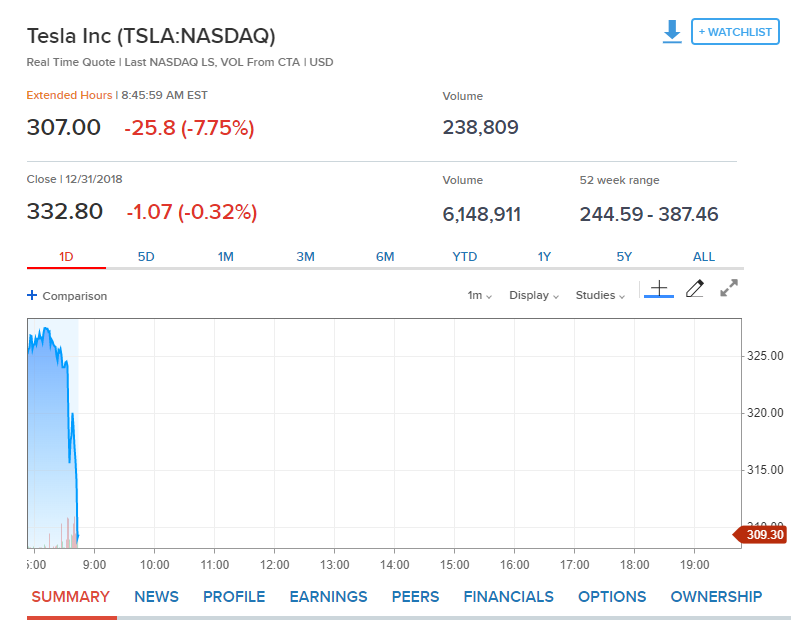Expand the Studies dropdown
Screen dimensions: 801x631
(600, 296)
